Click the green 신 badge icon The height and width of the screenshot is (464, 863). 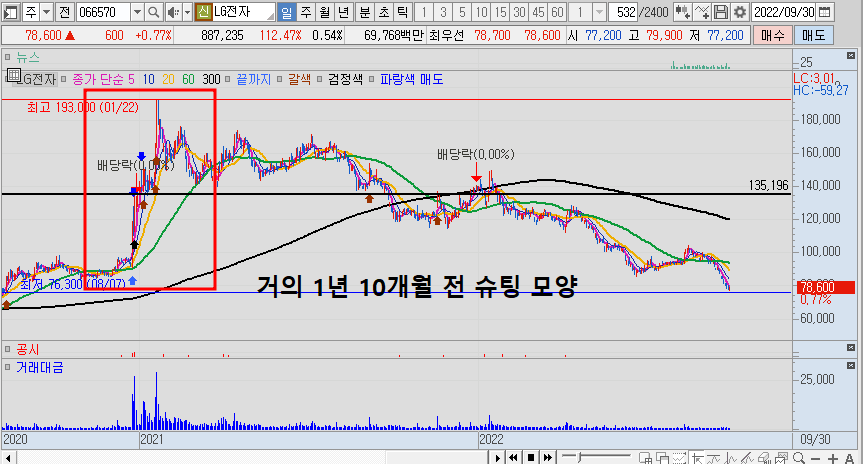[203, 12]
